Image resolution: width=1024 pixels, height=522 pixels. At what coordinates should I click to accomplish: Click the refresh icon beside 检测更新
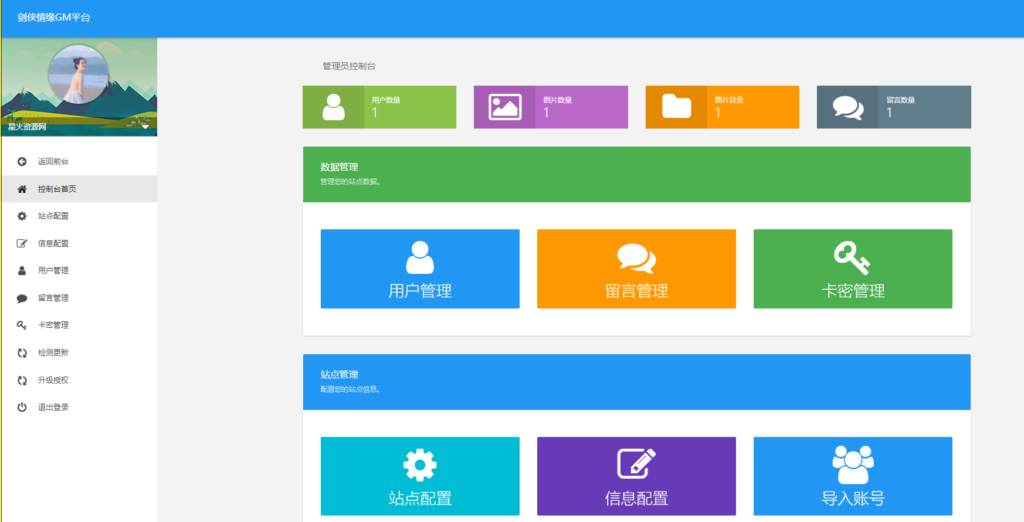tap(22, 352)
